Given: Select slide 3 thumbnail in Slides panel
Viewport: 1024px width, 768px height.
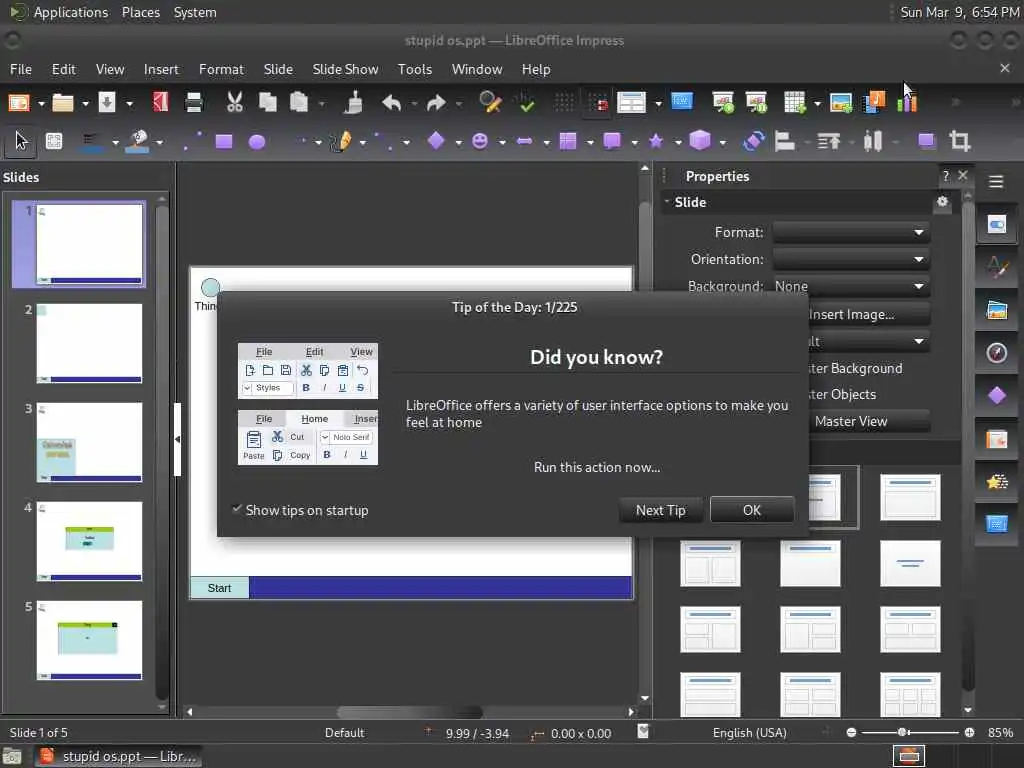Looking at the screenshot, I should pos(89,442).
